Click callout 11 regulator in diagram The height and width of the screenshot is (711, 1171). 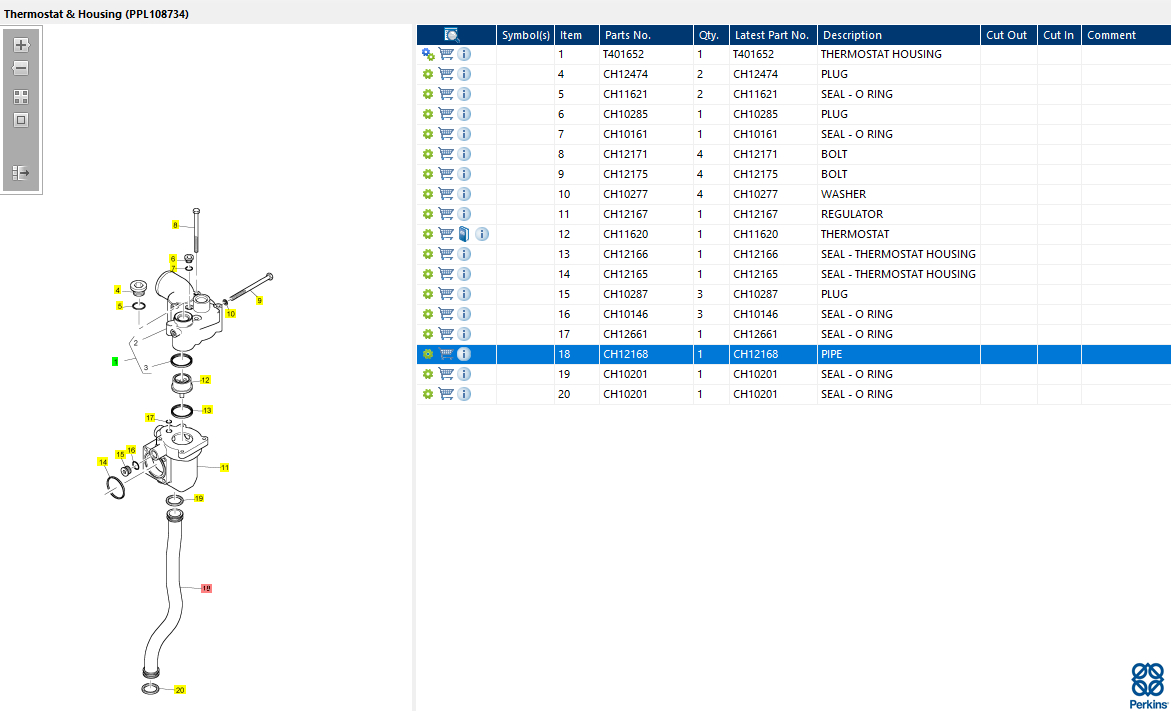coord(225,468)
